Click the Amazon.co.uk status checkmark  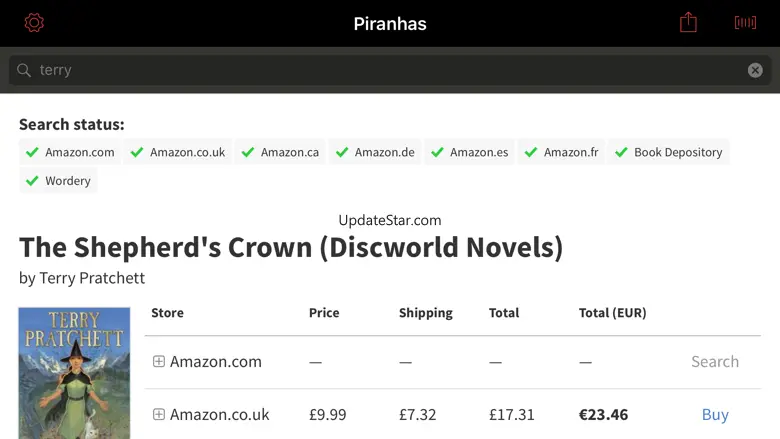138,153
